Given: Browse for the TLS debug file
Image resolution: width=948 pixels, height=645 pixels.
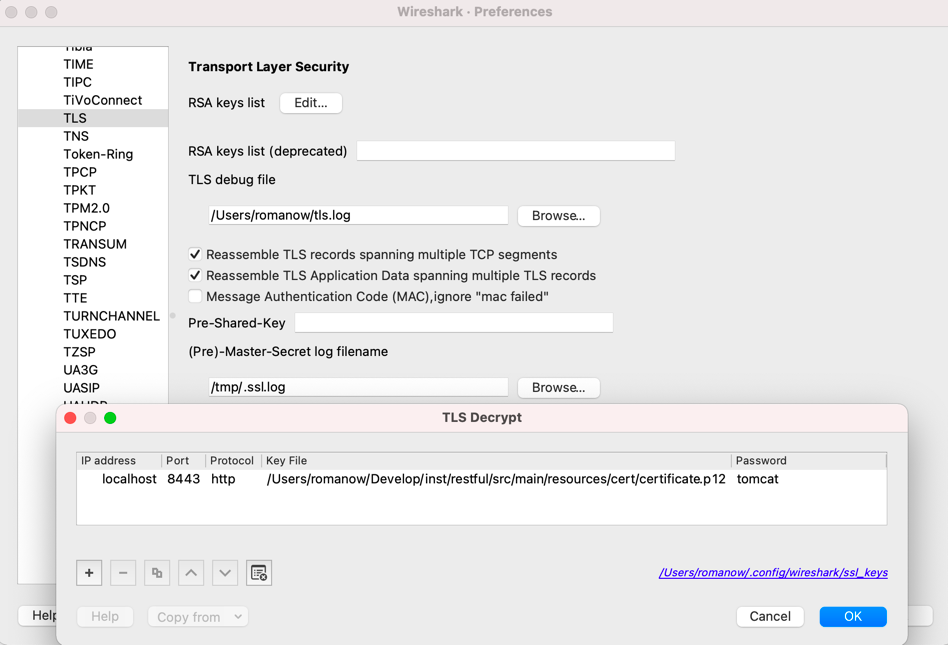Looking at the screenshot, I should click(558, 215).
